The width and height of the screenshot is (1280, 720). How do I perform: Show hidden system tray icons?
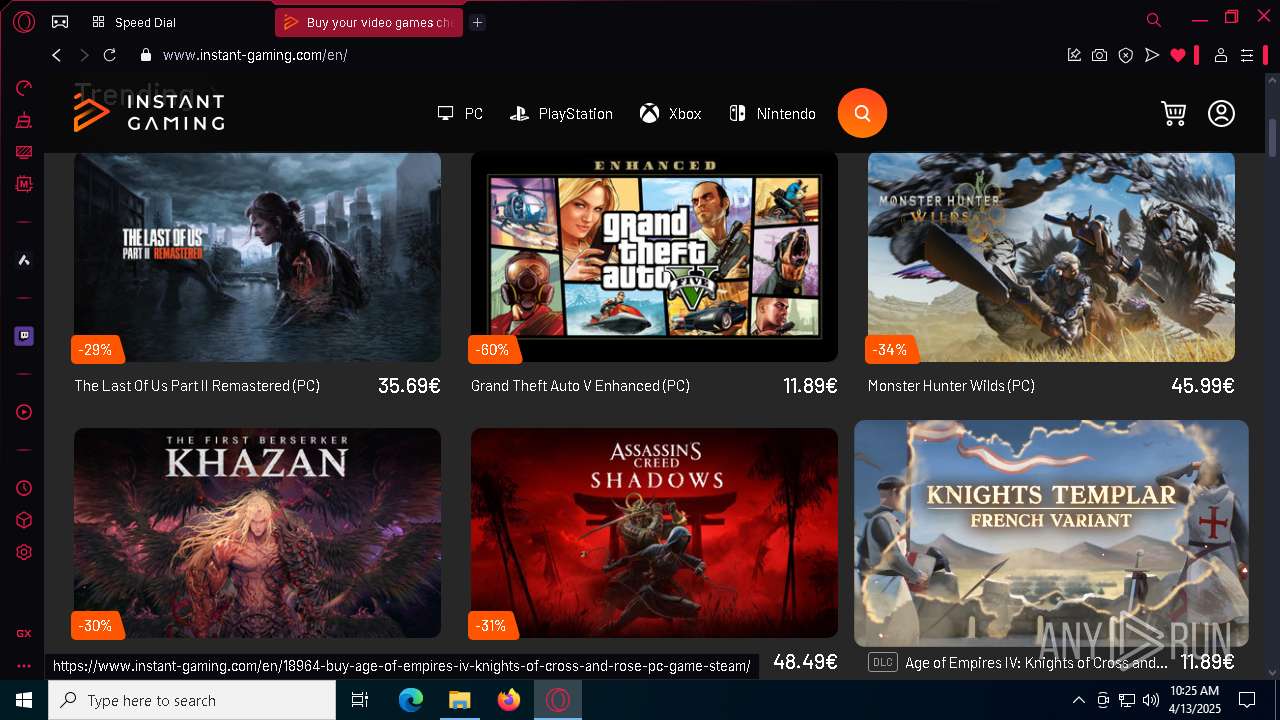click(x=1078, y=700)
